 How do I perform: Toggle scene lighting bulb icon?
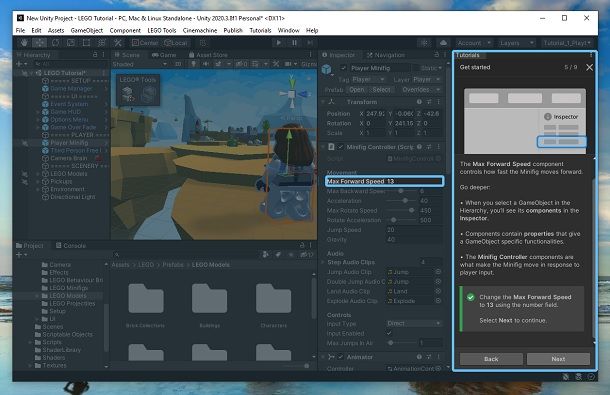[x=193, y=64]
